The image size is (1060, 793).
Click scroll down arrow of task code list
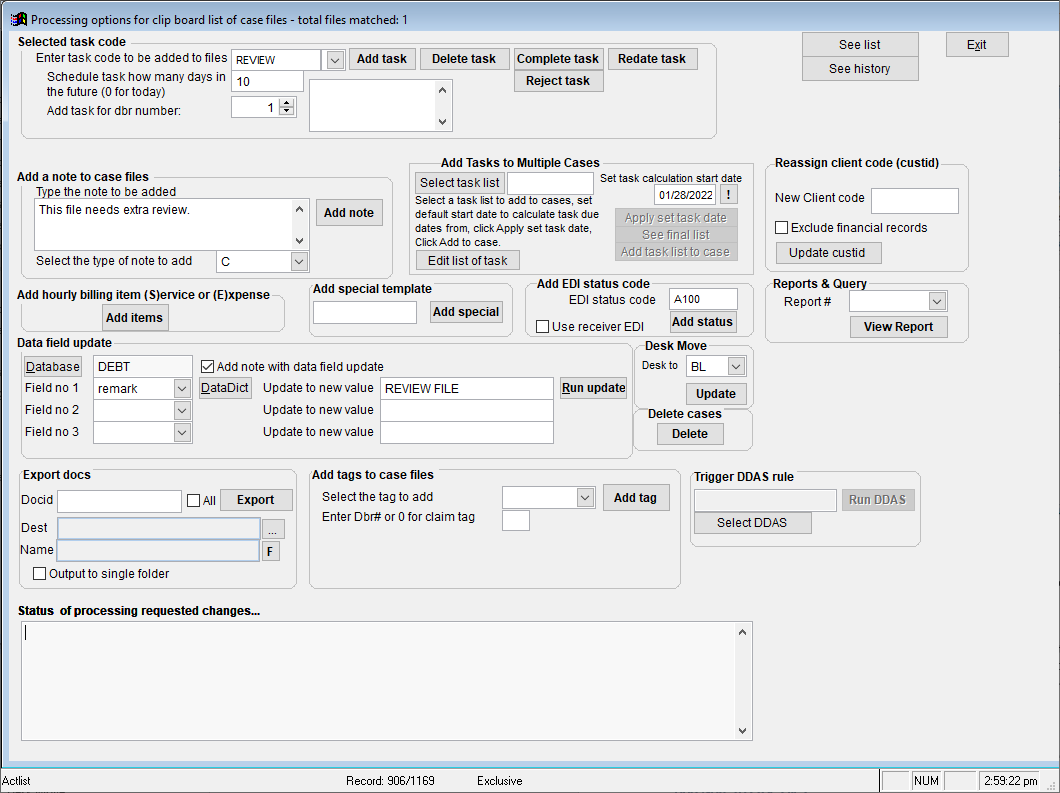click(x=442, y=122)
